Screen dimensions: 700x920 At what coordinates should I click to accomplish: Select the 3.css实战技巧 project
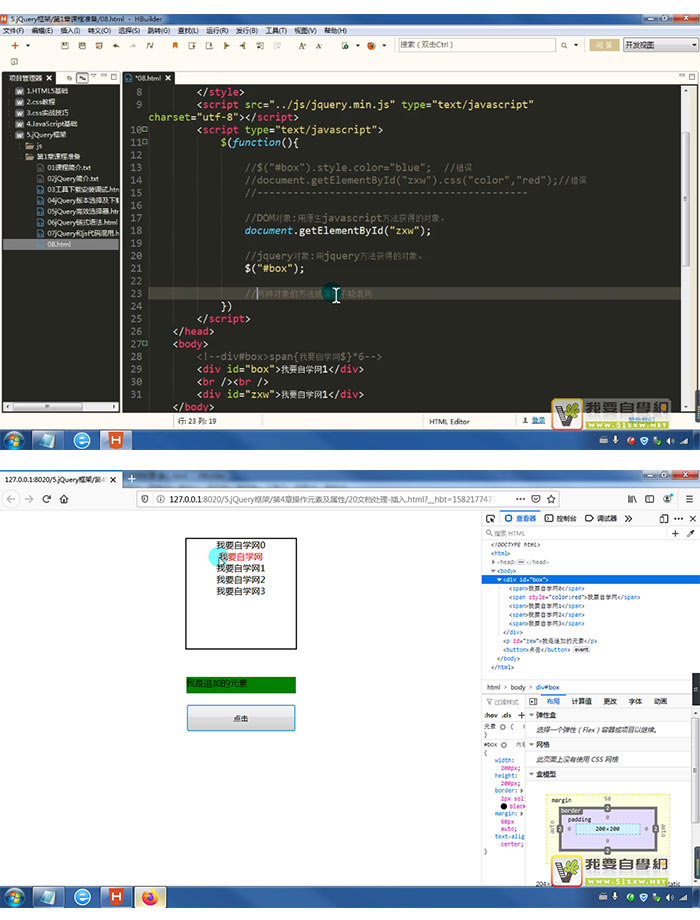[x=47, y=113]
